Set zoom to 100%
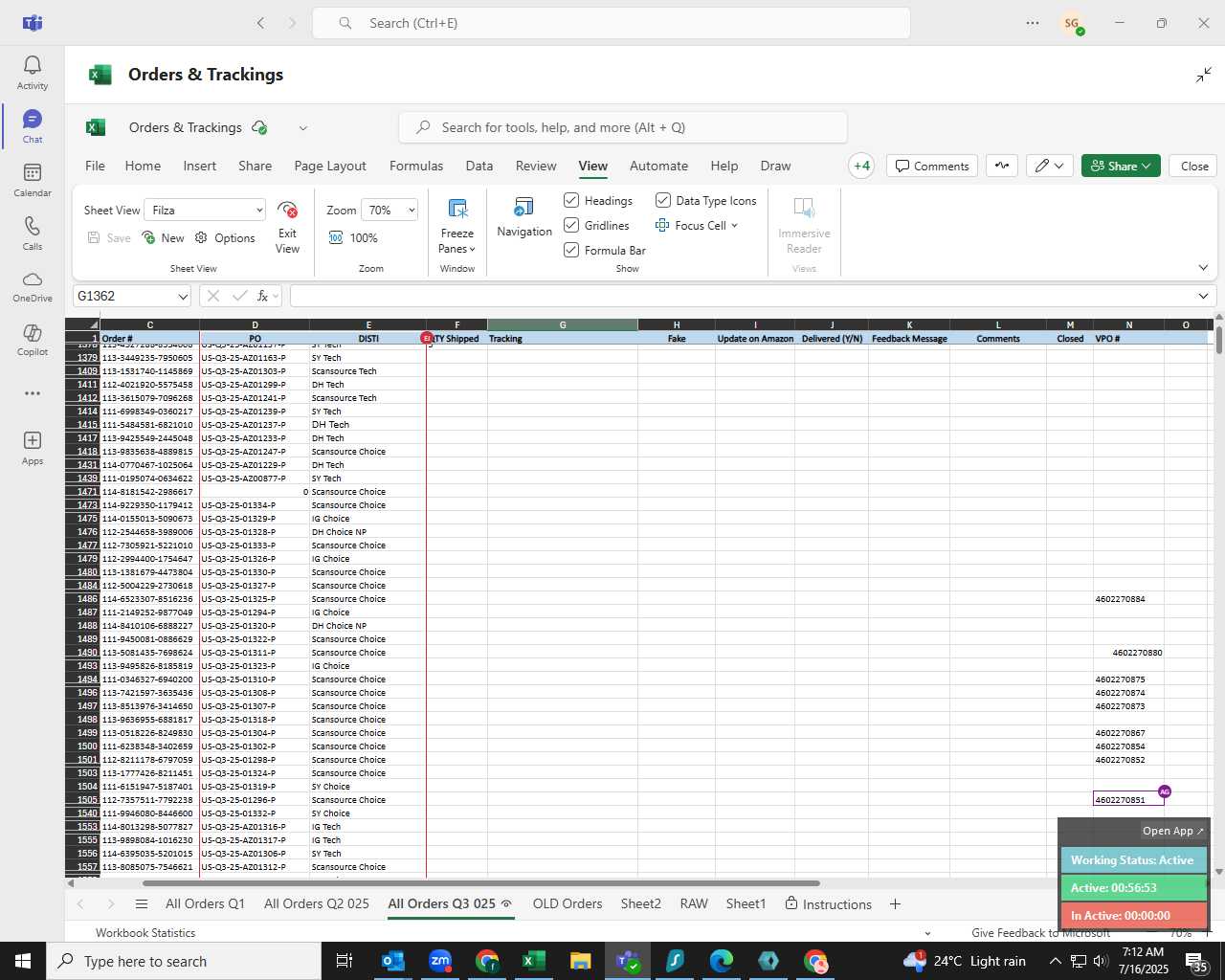Screen dimensions: 1225x980 [353, 237]
